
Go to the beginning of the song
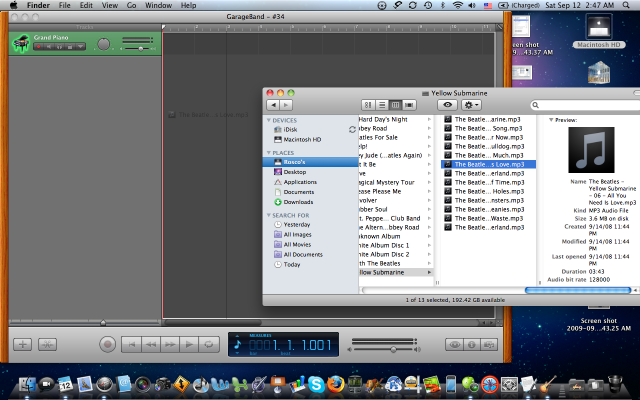[131, 344]
